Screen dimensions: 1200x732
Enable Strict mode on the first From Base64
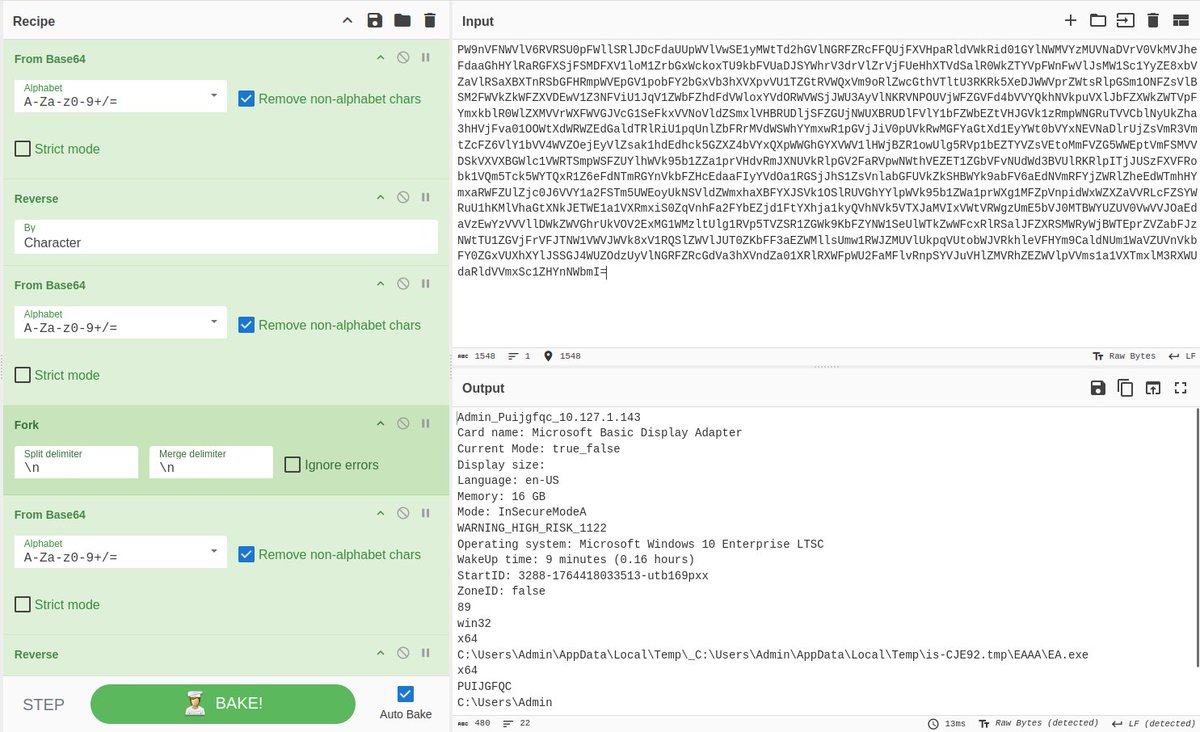click(x=23, y=148)
